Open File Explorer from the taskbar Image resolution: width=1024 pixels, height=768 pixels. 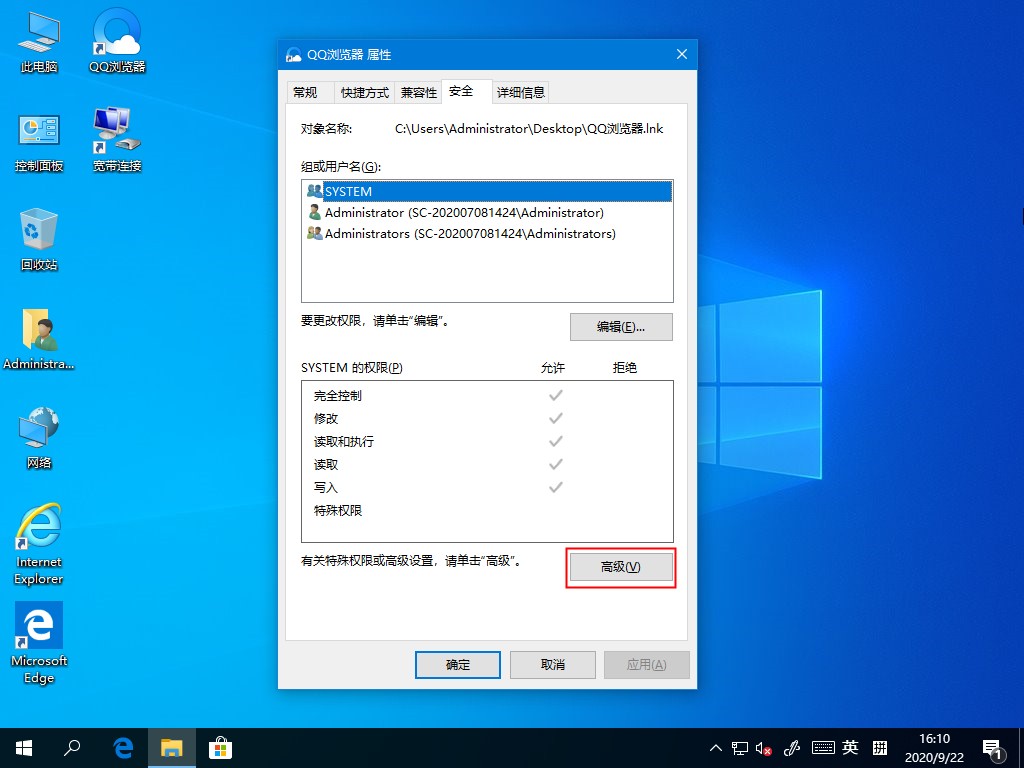(x=171, y=747)
